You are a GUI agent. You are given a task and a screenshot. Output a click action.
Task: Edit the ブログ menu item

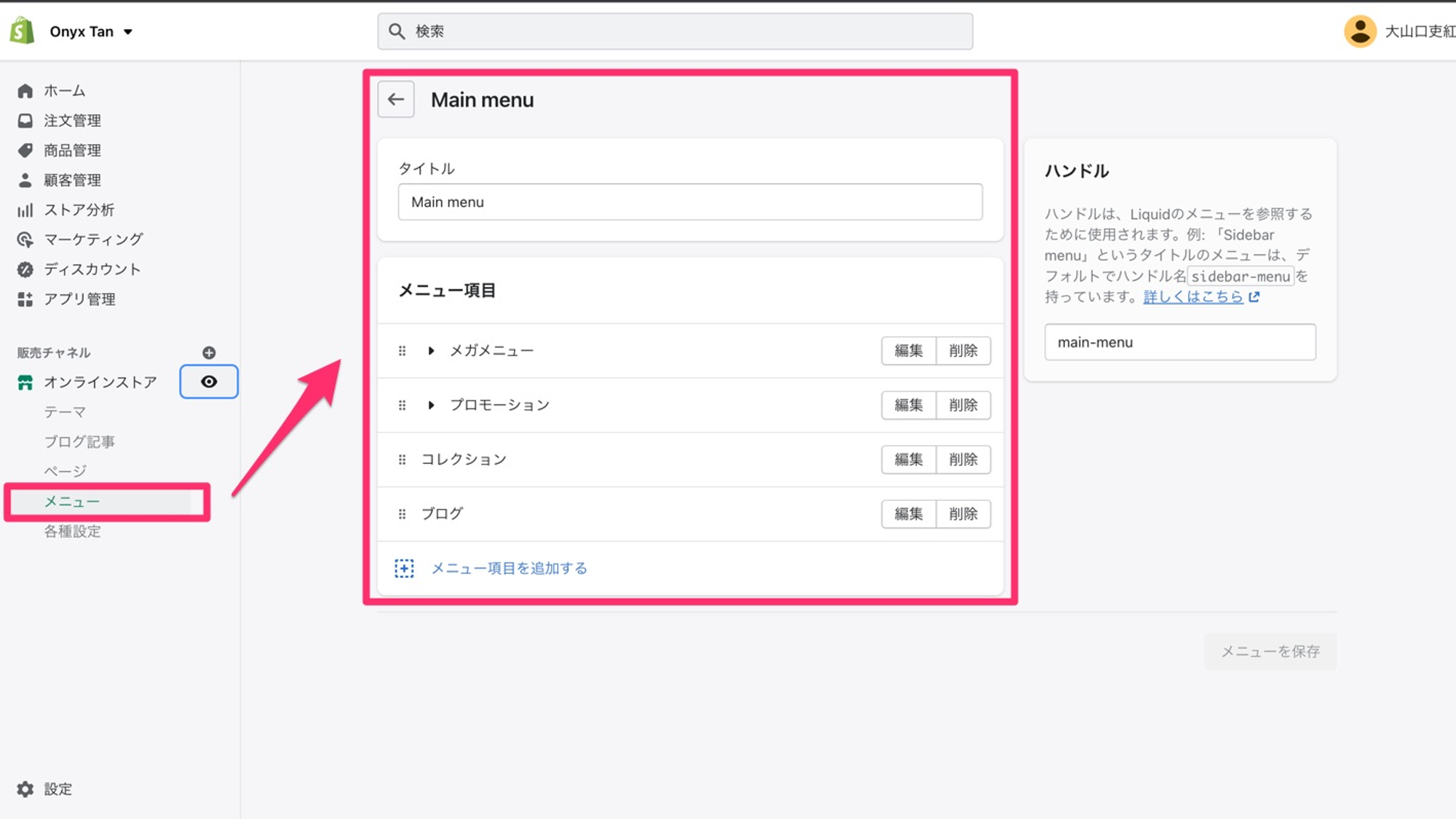point(909,514)
